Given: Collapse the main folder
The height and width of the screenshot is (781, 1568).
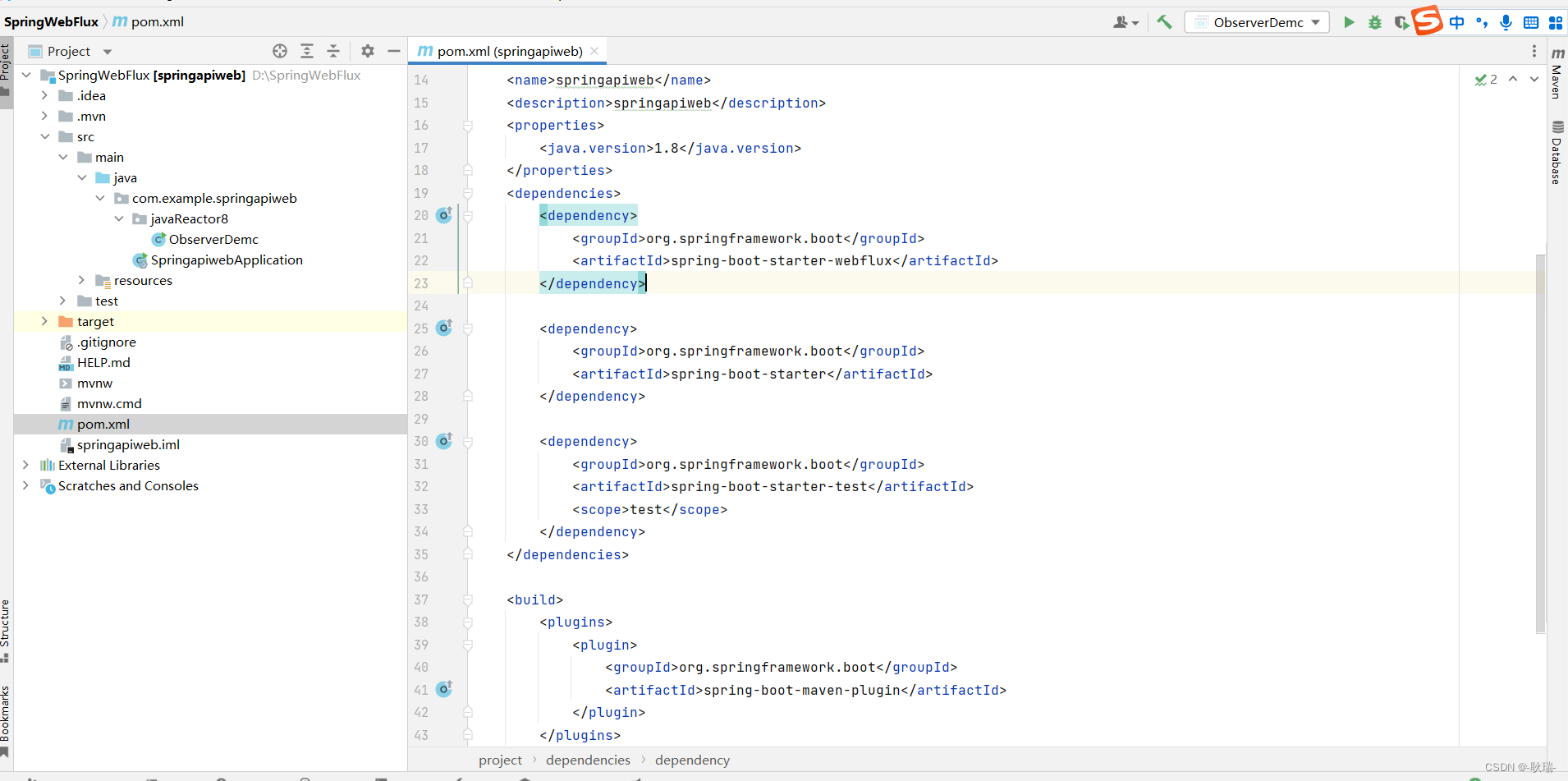Looking at the screenshot, I should pos(63,157).
